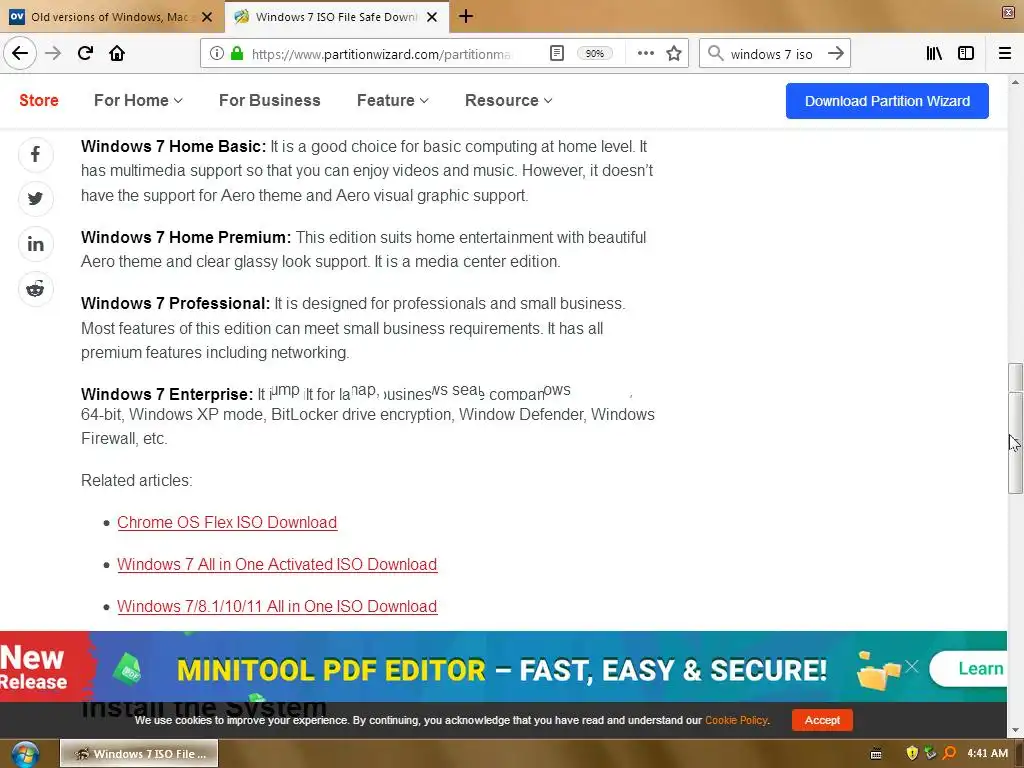
Task: Open the Windows Start orb
Action: pyautogui.click(x=25, y=754)
